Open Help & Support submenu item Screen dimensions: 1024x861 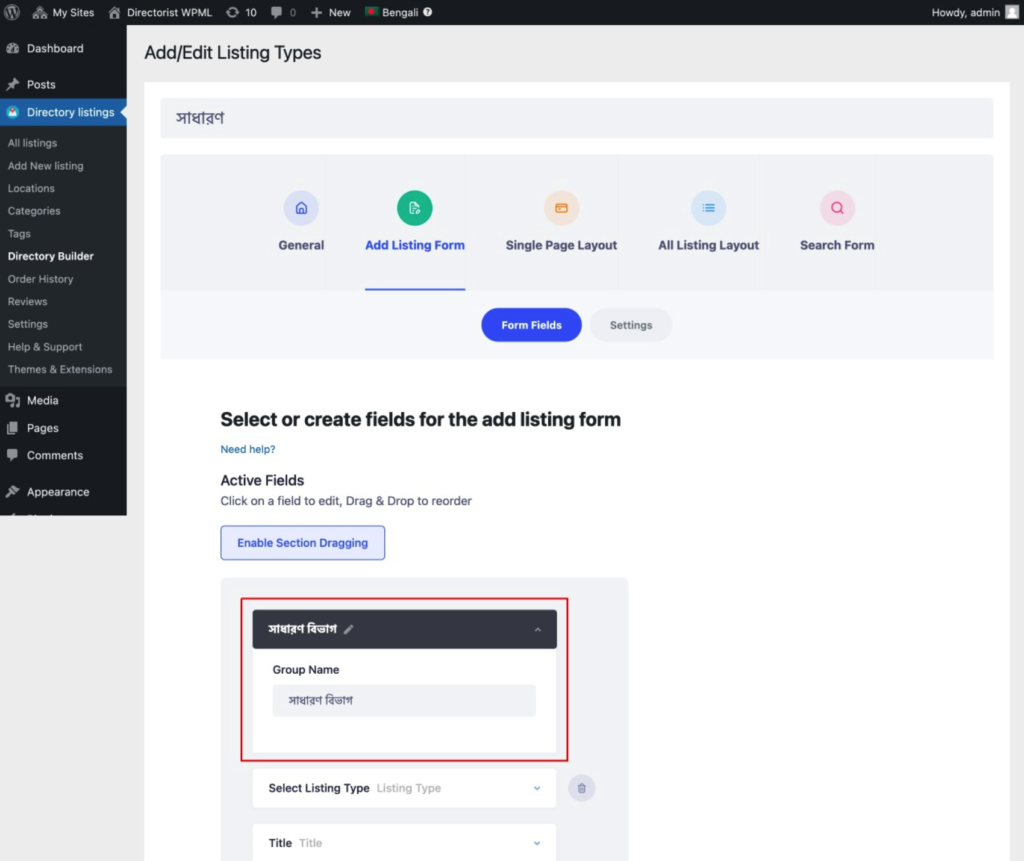(45, 347)
